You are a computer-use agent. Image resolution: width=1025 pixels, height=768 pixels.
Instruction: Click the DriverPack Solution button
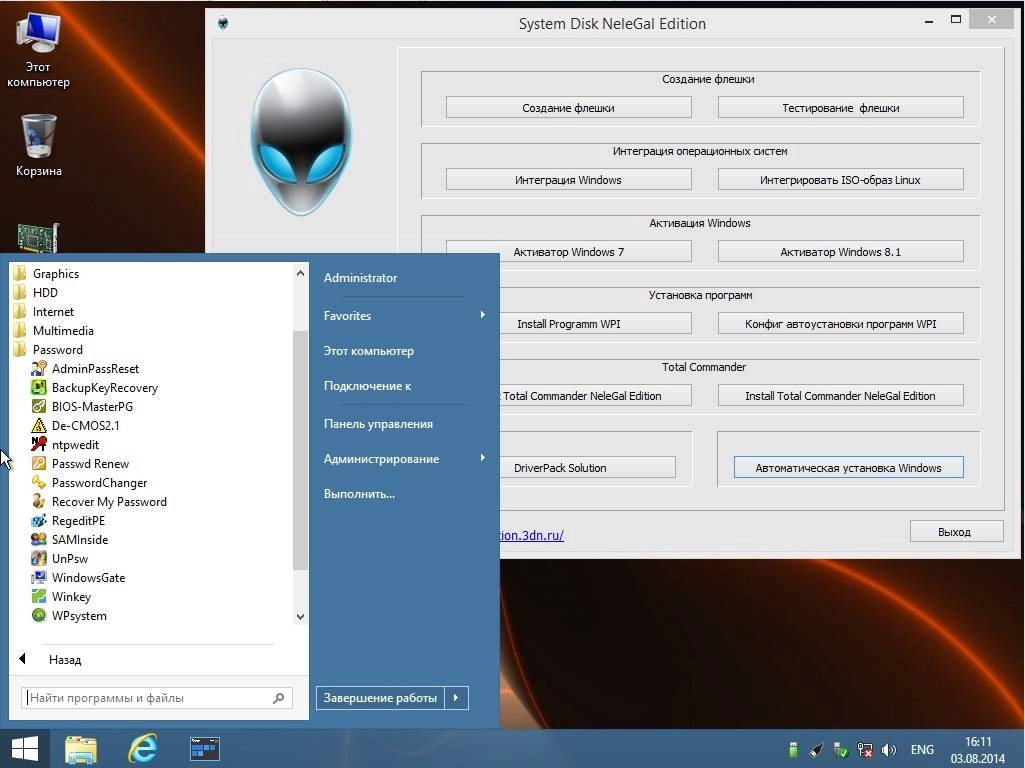coord(587,467)
